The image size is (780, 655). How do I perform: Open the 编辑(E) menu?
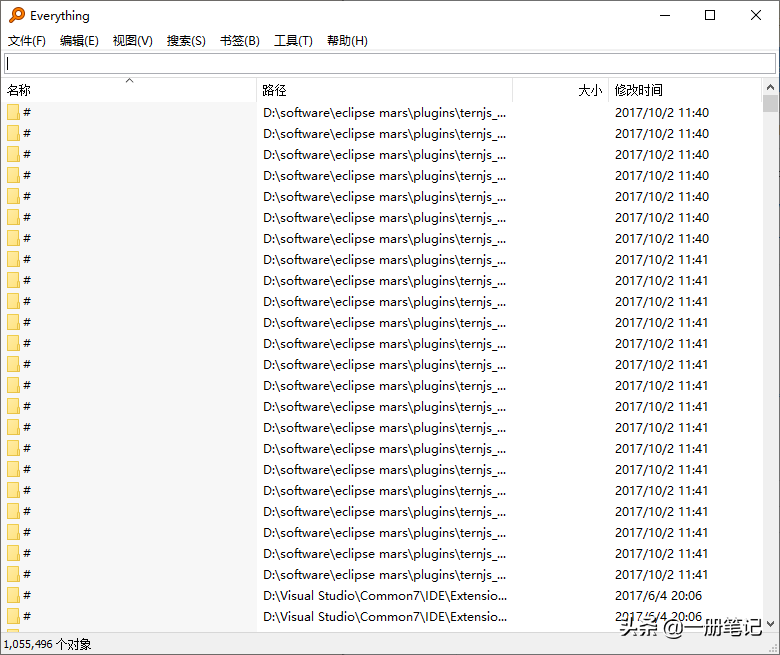pos(79,41)
